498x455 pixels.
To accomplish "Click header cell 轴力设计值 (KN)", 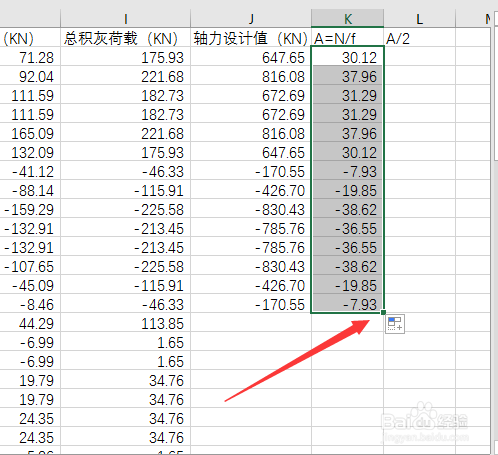I will click(x=251, y=37).
